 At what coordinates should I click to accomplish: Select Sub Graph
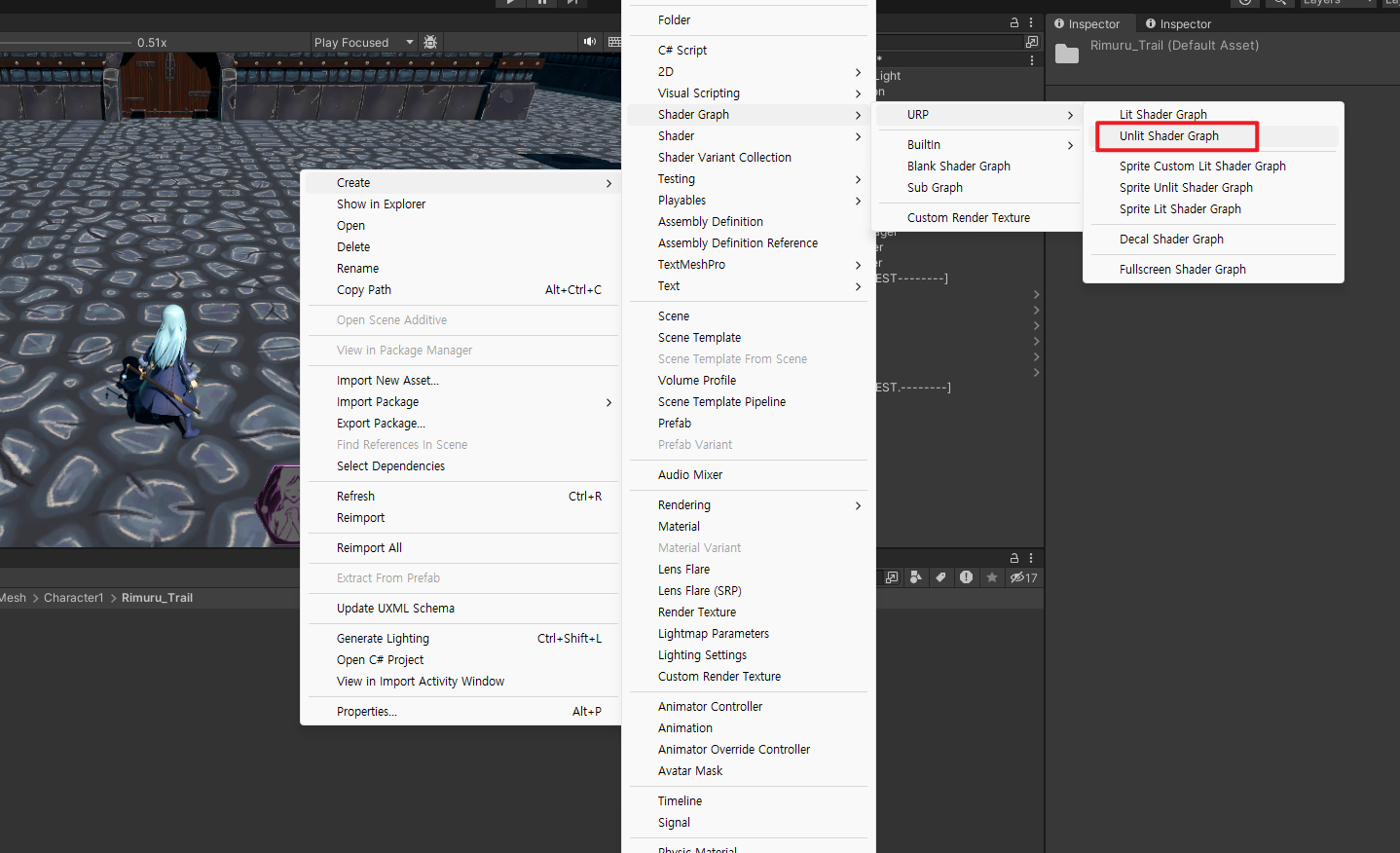[x=977, y=187]
